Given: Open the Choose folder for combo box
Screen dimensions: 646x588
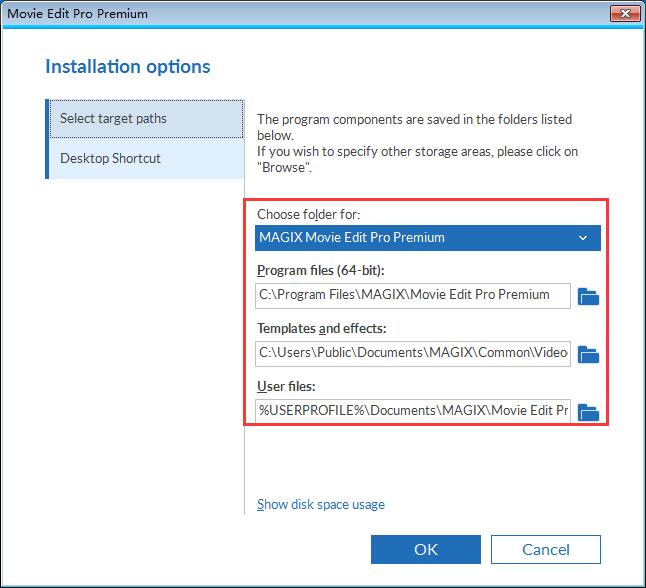Looking at the screenshot, I should click(x=428, y=238).
